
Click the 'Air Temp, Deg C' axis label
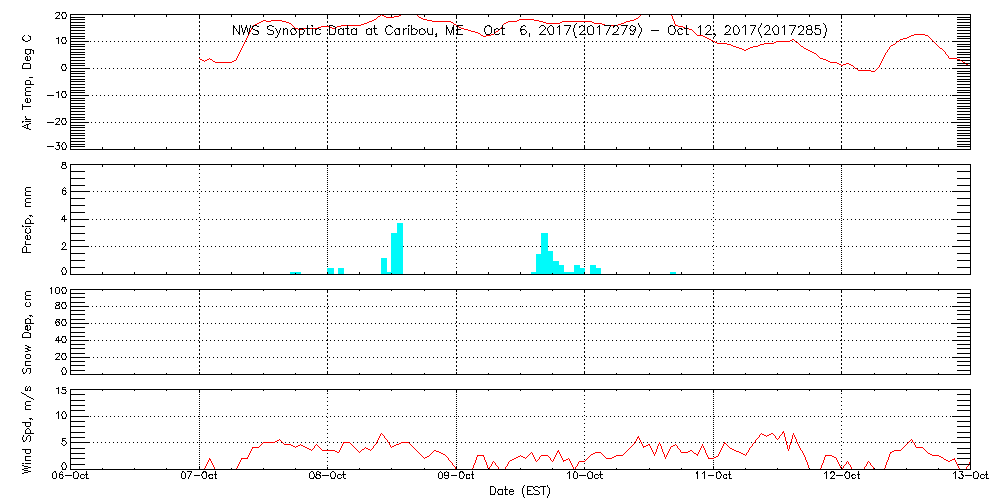(28, 80)
